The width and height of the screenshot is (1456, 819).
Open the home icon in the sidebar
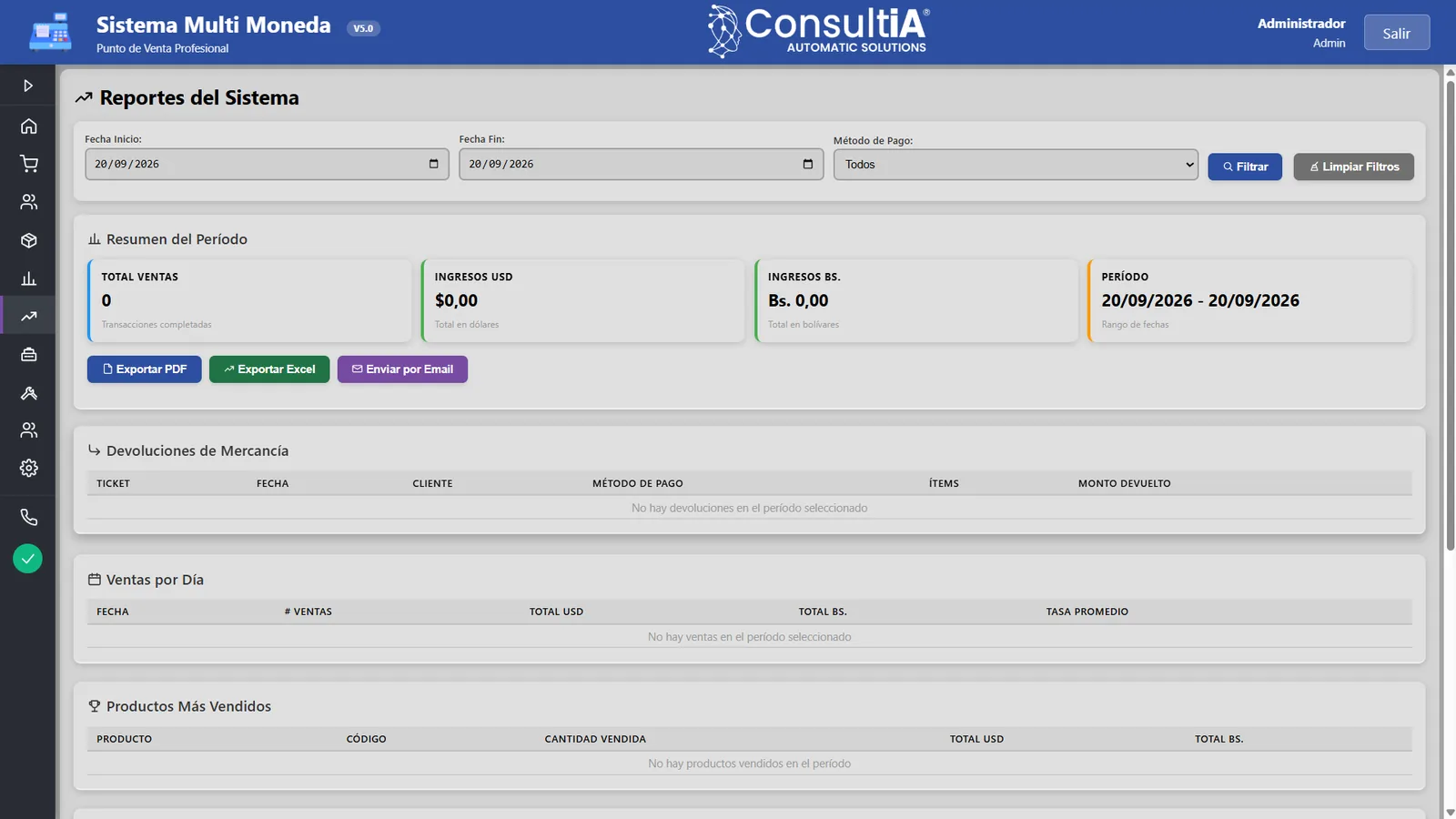(x=29, y=126)
